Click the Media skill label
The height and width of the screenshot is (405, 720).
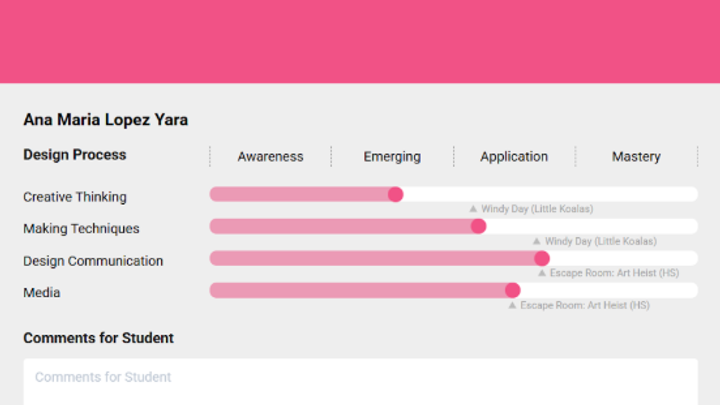point(42,293)
